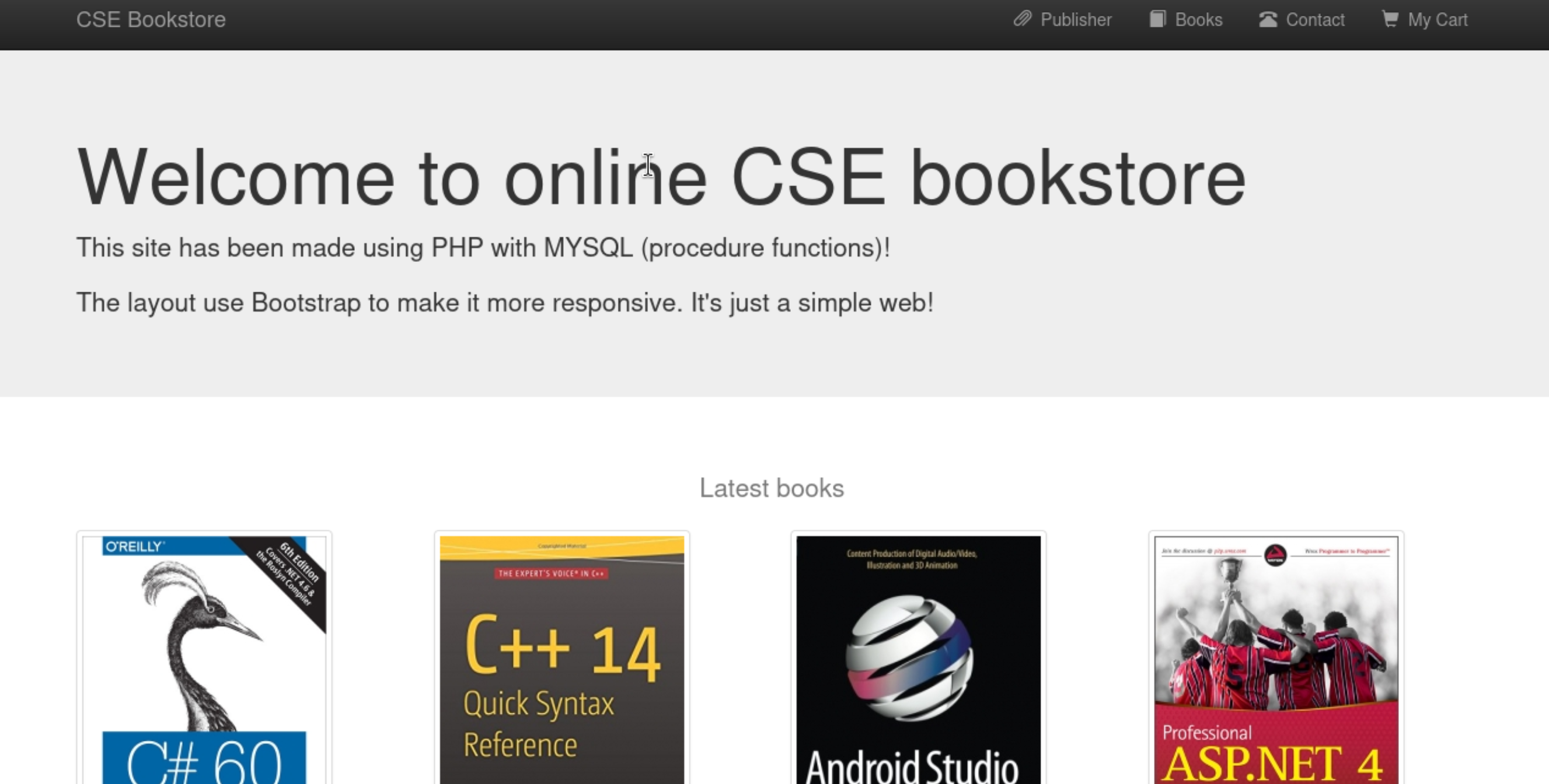1549x784 pixels.
Task: Click the sphere graphic on Android Studio cover
Action: [x=909, y=657]
